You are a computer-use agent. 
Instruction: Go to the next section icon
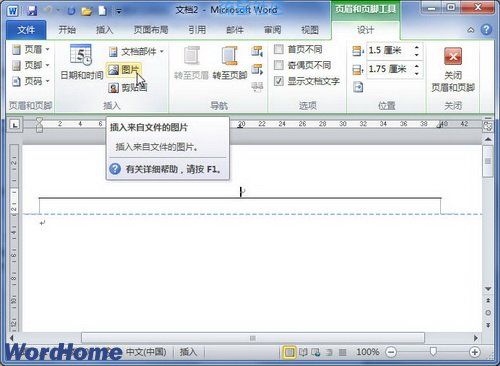pyautogui.click(x=257, y=69)
